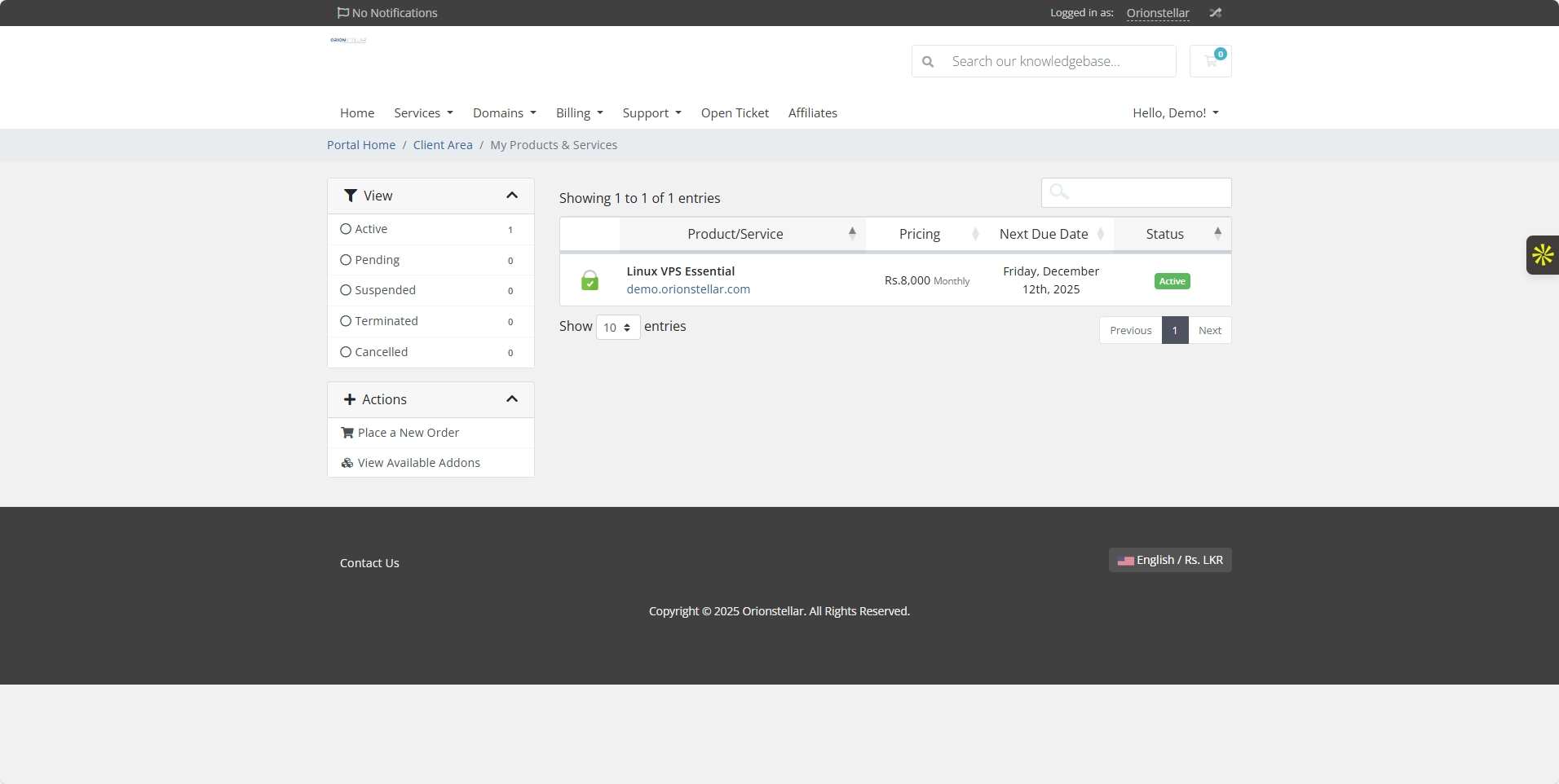Open the entries-per-page dropdown
This screenshot has width=1559, height=784.
[617, 328]
